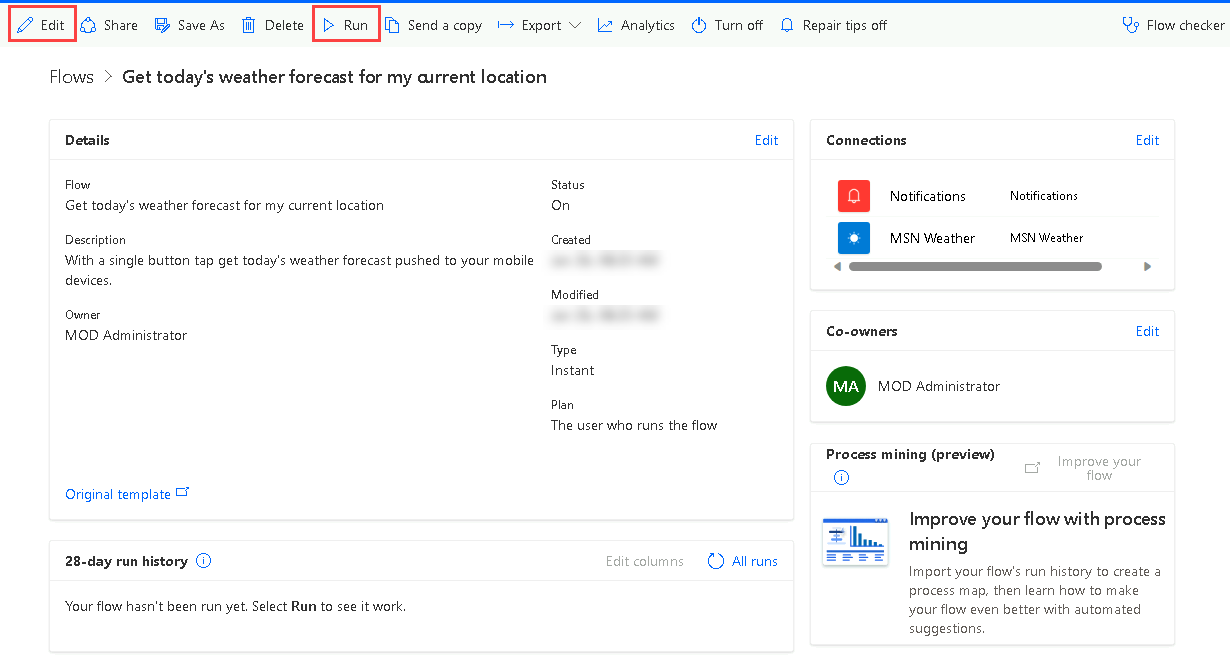Click the Edit text in toolbar
Screen dimensions: 1230x661
(52, 25)
